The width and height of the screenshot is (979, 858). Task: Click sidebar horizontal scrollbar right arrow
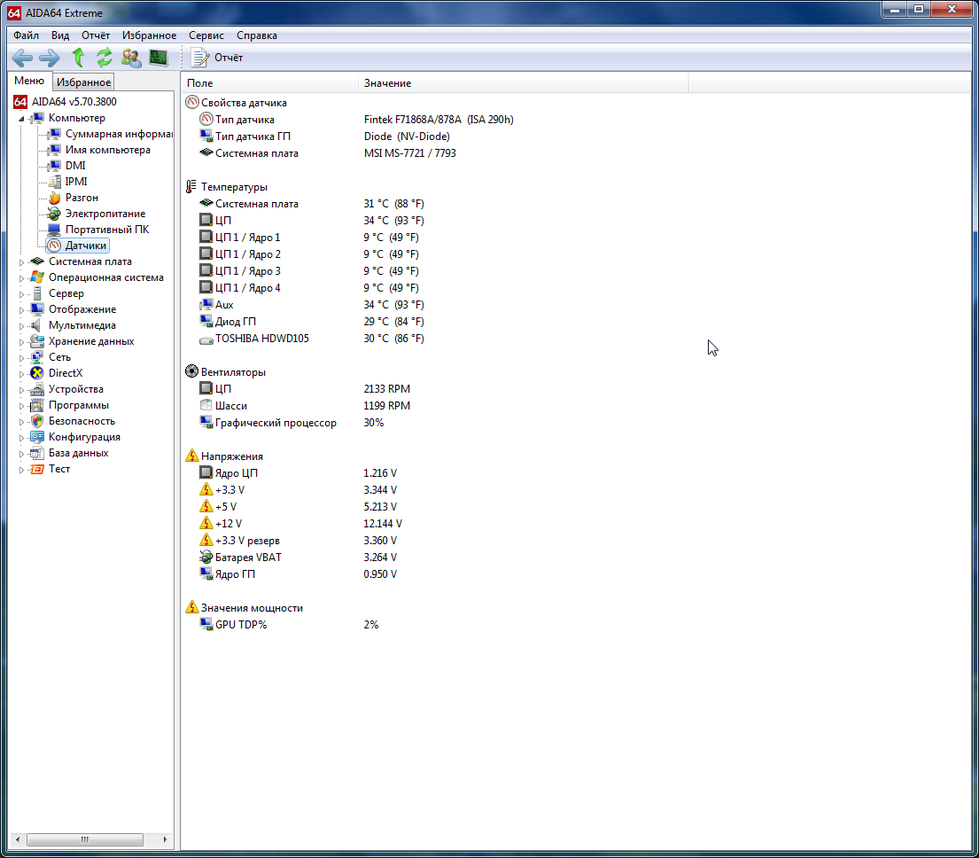click(x=165, y=840)
